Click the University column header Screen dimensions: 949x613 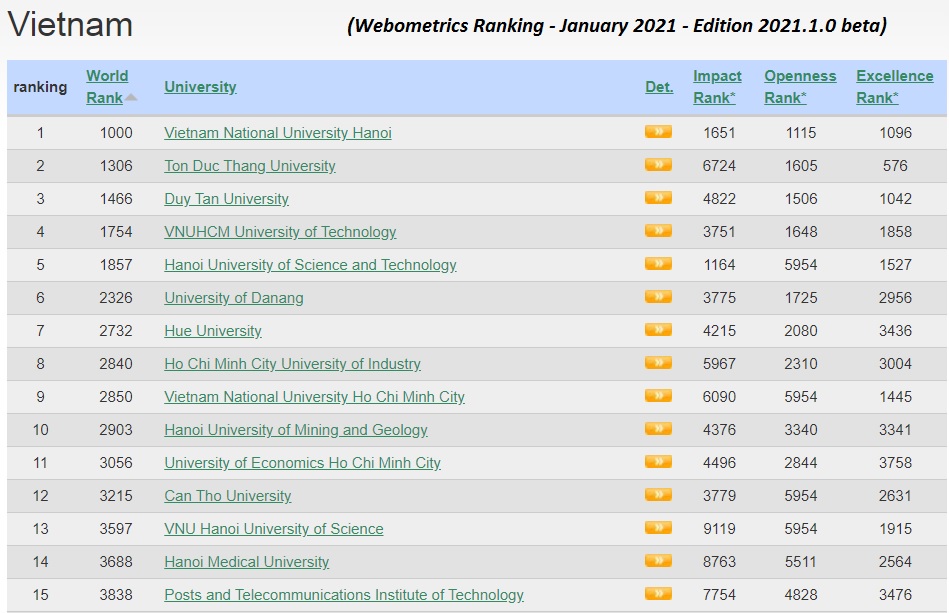click(x=200, y=87)
